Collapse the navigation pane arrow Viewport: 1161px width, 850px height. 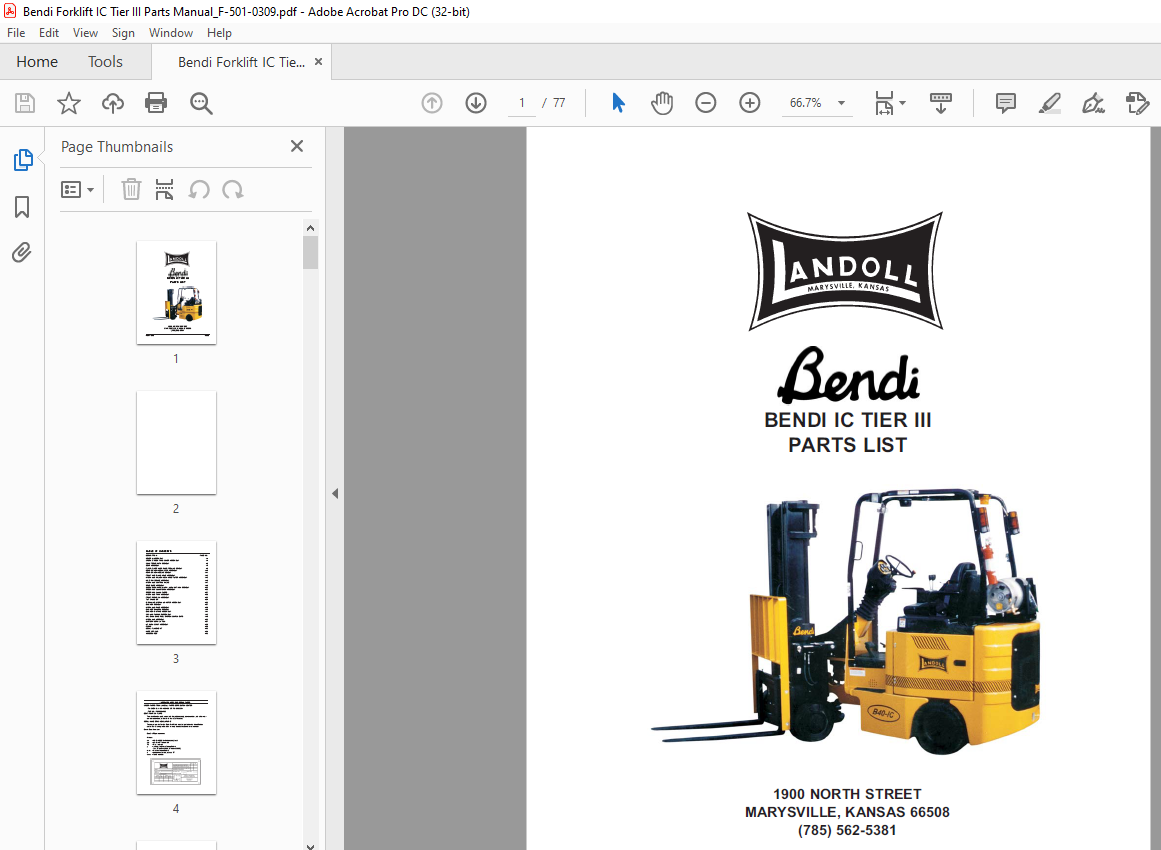pyautogui.click(x=335, y=493)
